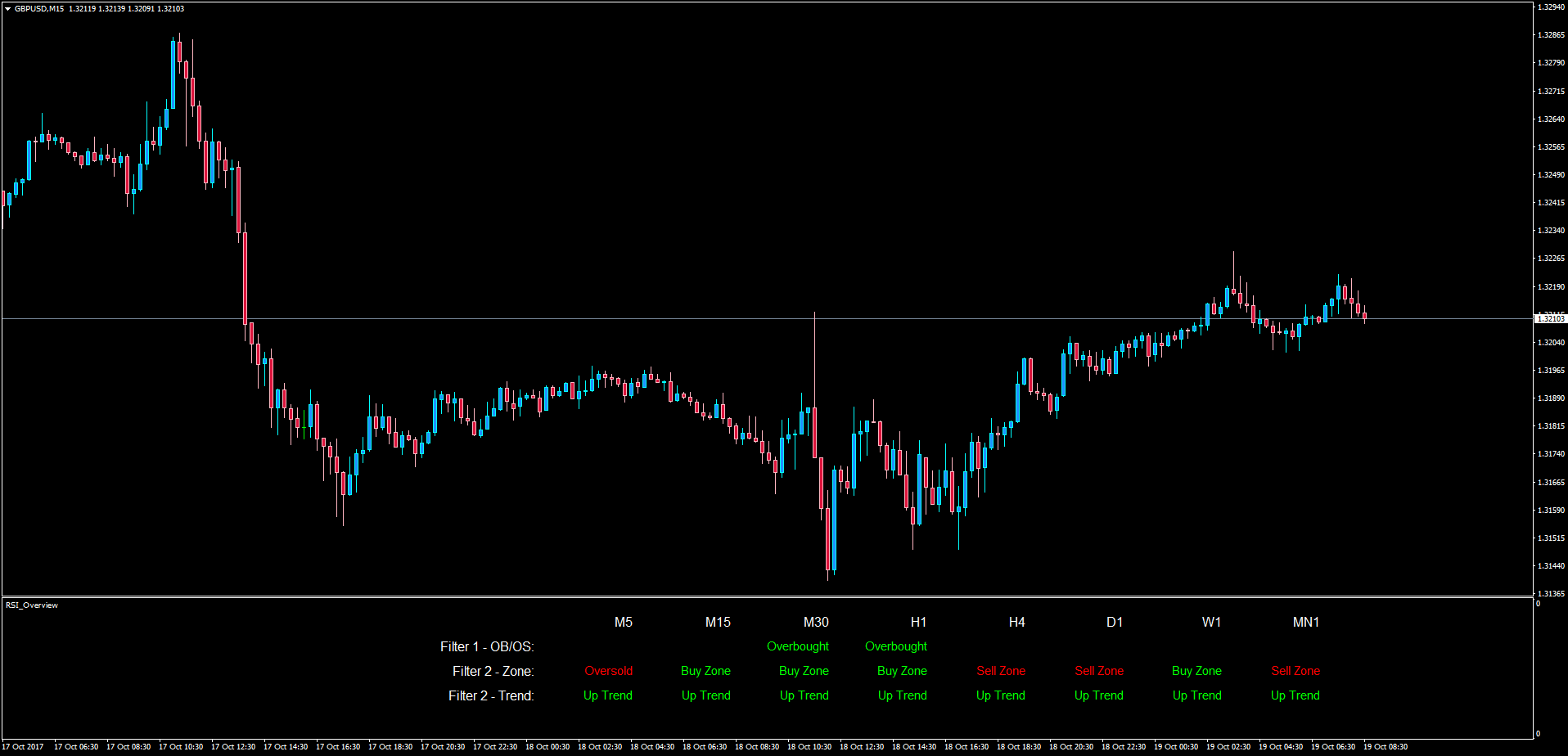Click the current price tag 1.32103
This screenshot has width=1568, height=756.
[1551, 319]
